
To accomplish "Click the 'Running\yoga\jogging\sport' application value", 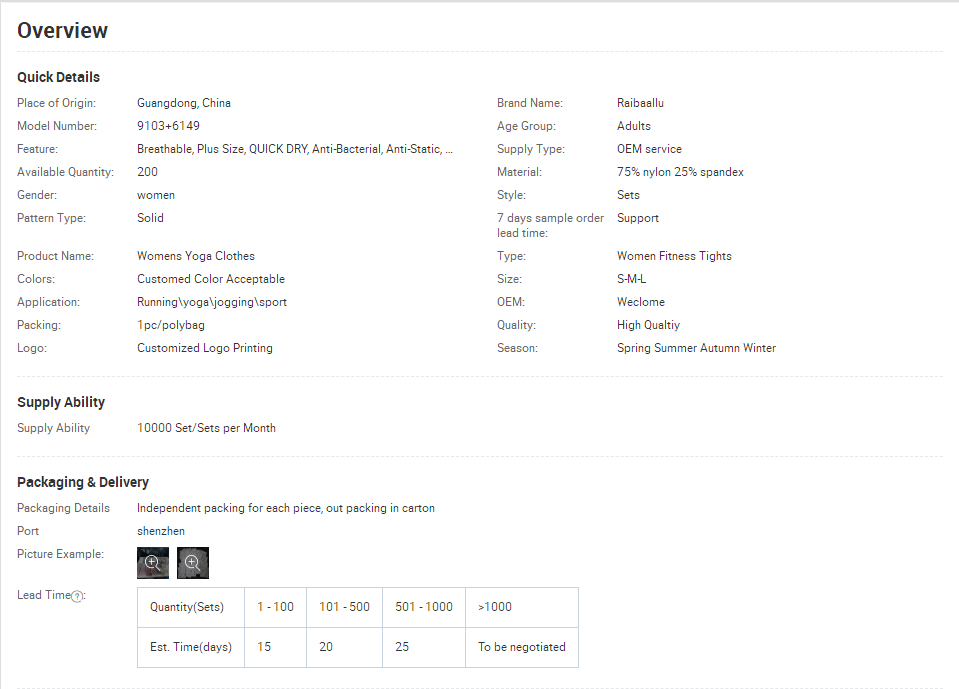I will tap(212, 302).
